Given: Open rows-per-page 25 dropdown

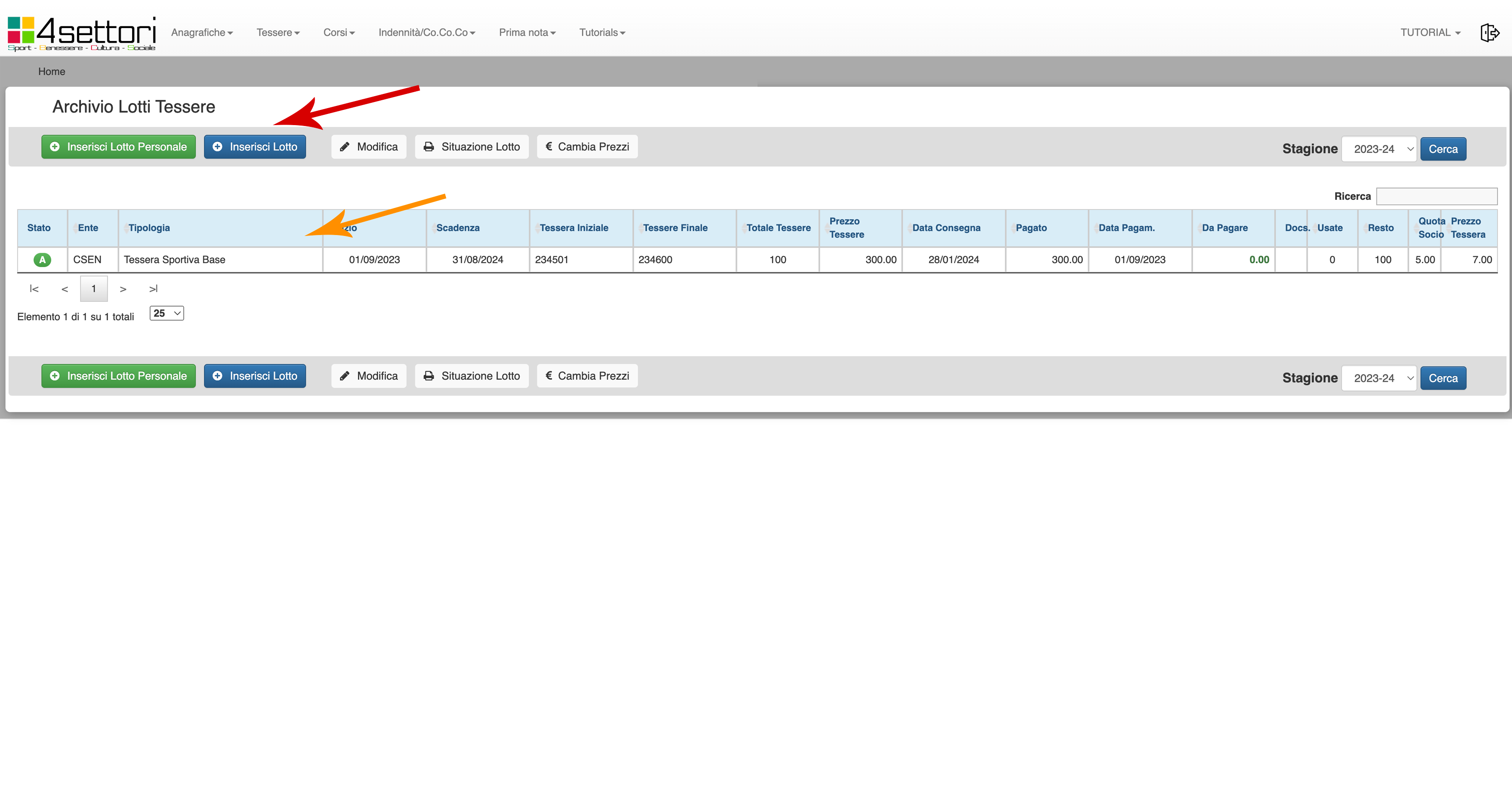Looking at the screenshot, I should [167, 313].
